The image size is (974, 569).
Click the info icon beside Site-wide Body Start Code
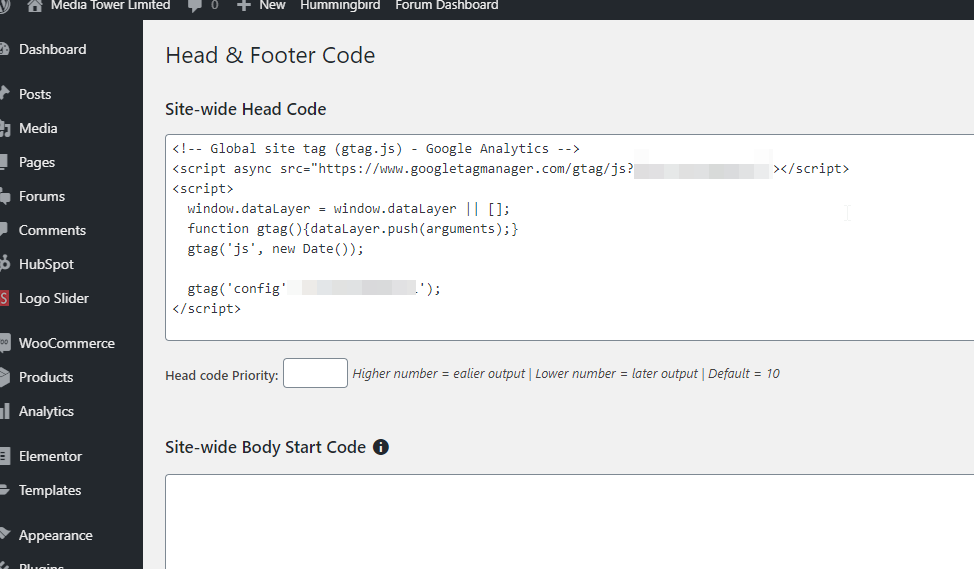tap(381, 447)
